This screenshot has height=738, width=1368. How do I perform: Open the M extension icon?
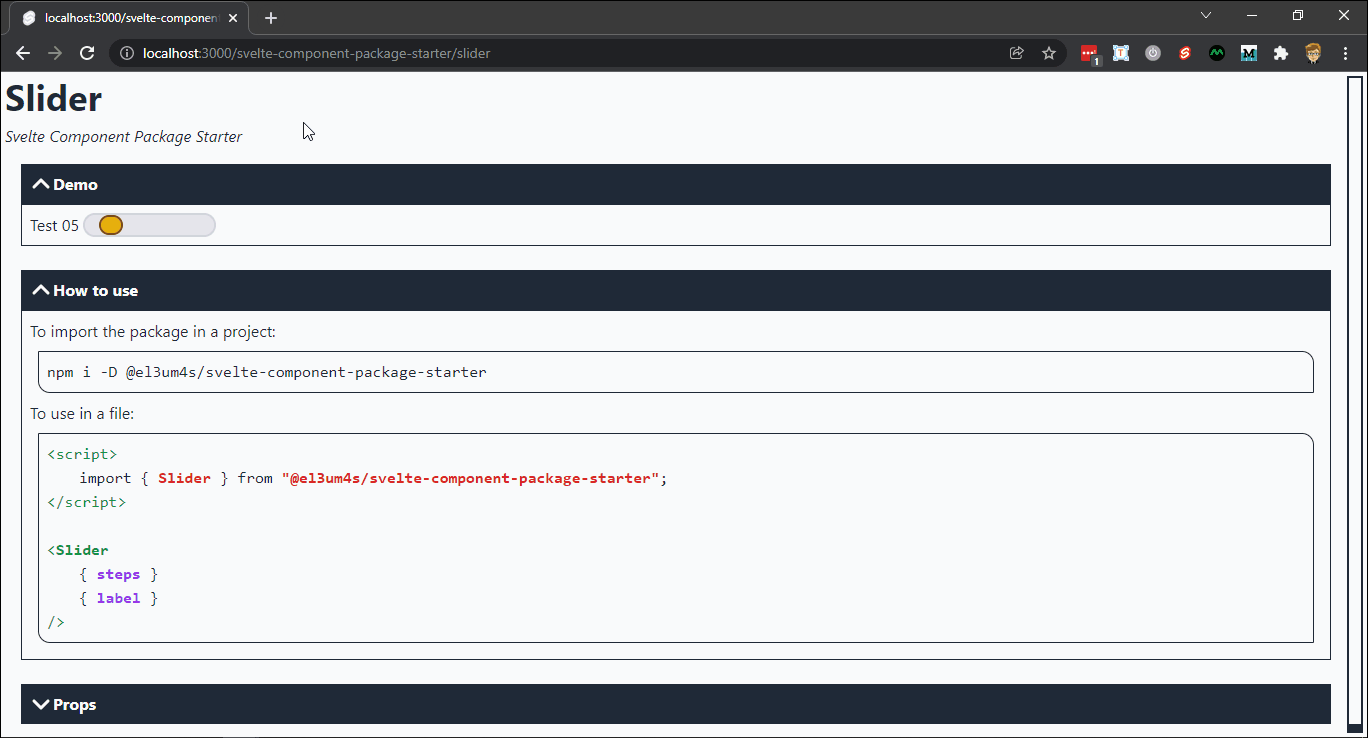point(1249,53)
